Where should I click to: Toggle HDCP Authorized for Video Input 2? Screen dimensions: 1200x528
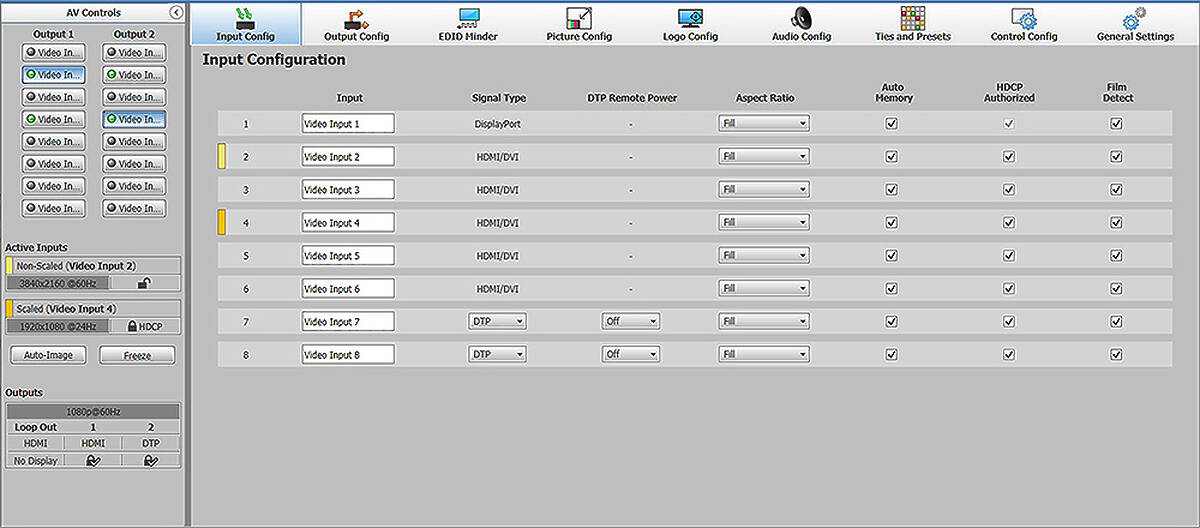click(x=1009, y=157)
